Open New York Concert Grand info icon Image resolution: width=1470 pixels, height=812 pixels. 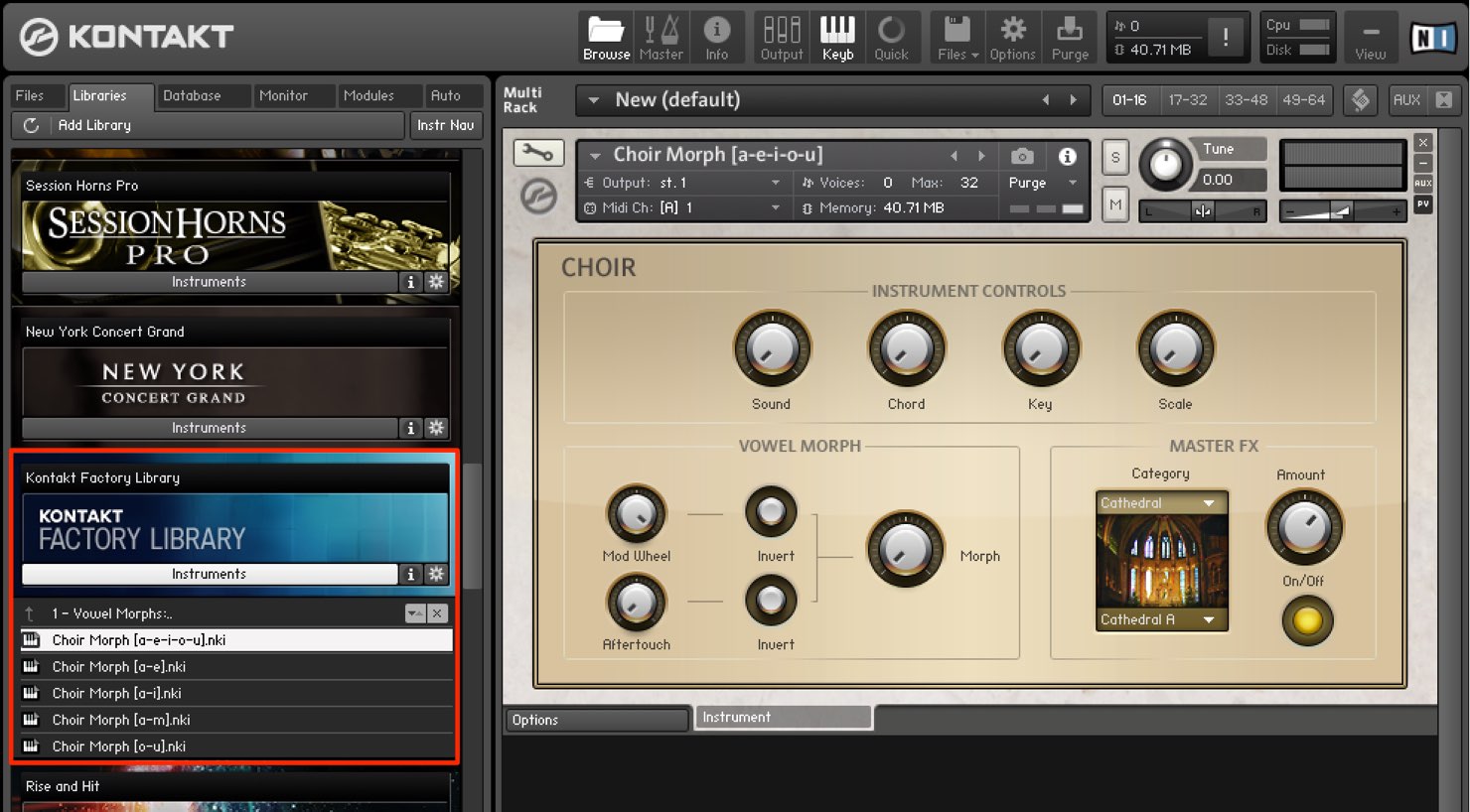(410, 428)
